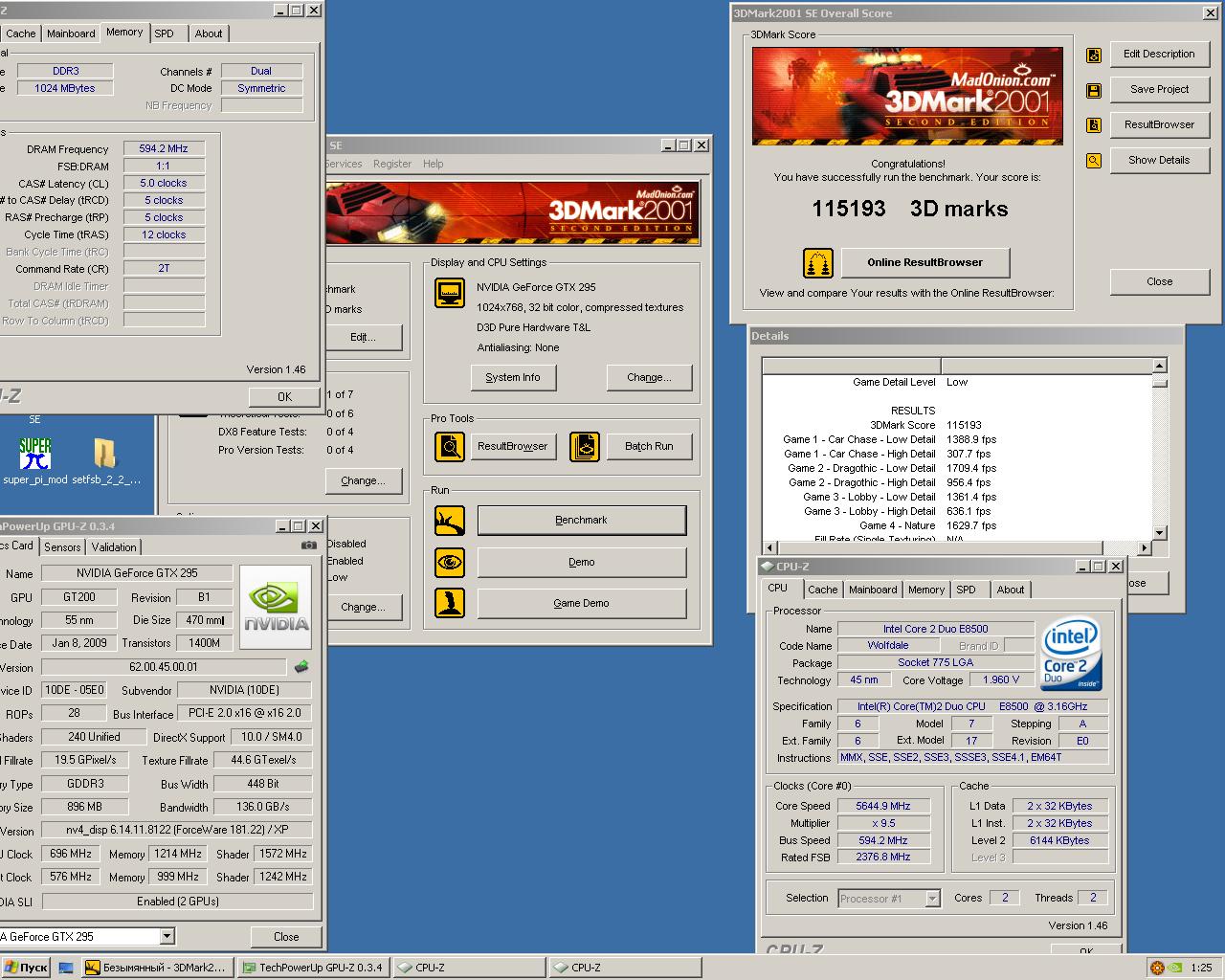Open the Processor #1 selection dropdown
1225x980 pixels.
click(x=932, y=898)
